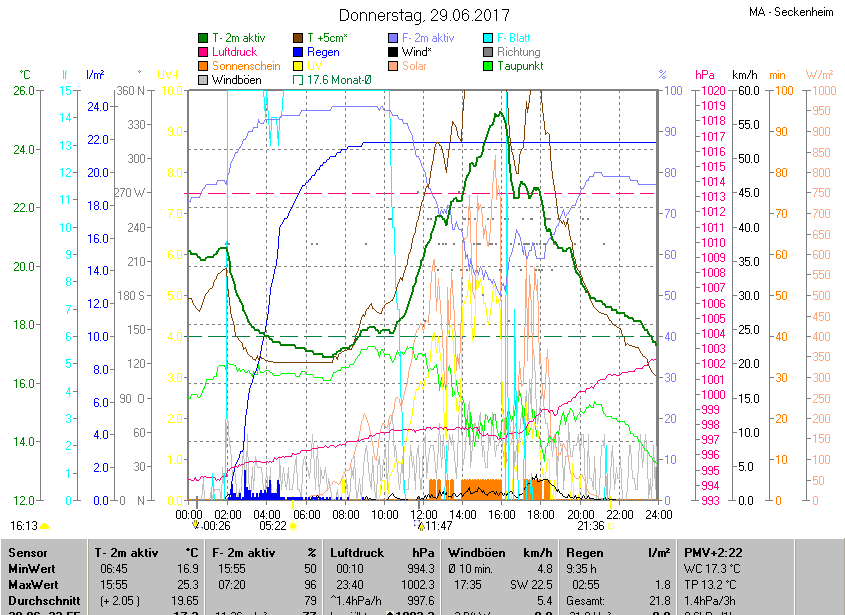Screen dimensions: 845x615
Task: Click the Sensor header cell
Action: (28, 552)
